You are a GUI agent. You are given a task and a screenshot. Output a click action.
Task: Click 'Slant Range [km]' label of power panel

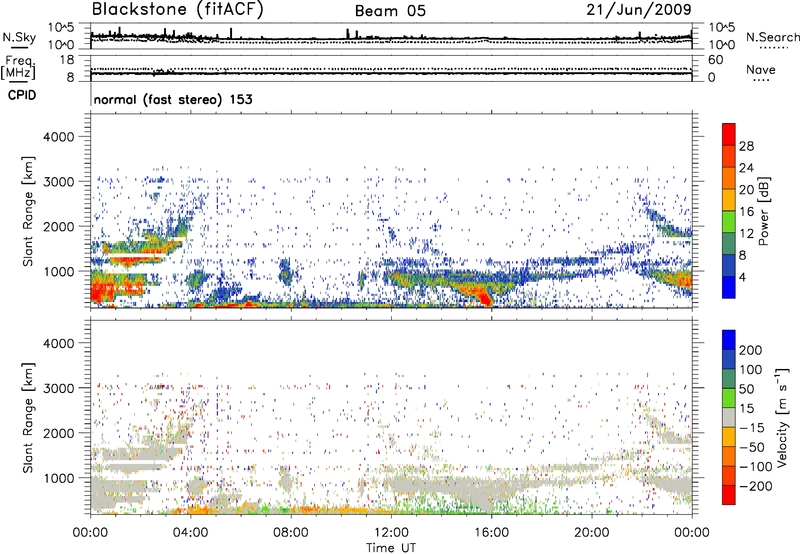point(28,211)
